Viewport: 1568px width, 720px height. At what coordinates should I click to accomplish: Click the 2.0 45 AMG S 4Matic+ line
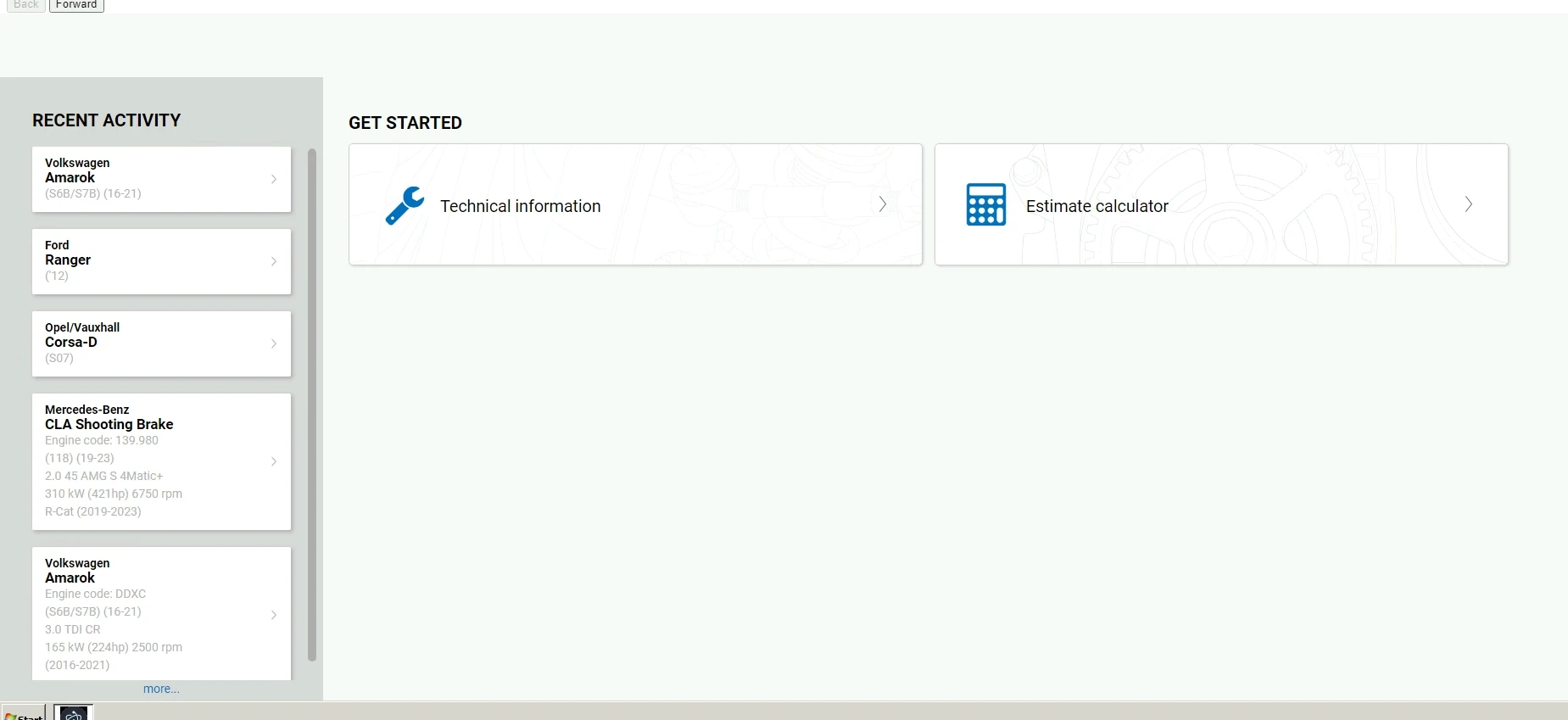coord(103,476)
